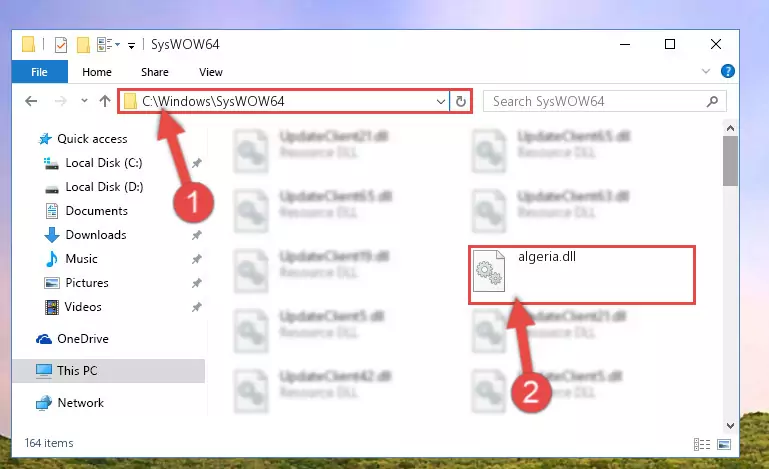Click the pin icon next to Pictures
769x469 pixels.
point(197,283)
